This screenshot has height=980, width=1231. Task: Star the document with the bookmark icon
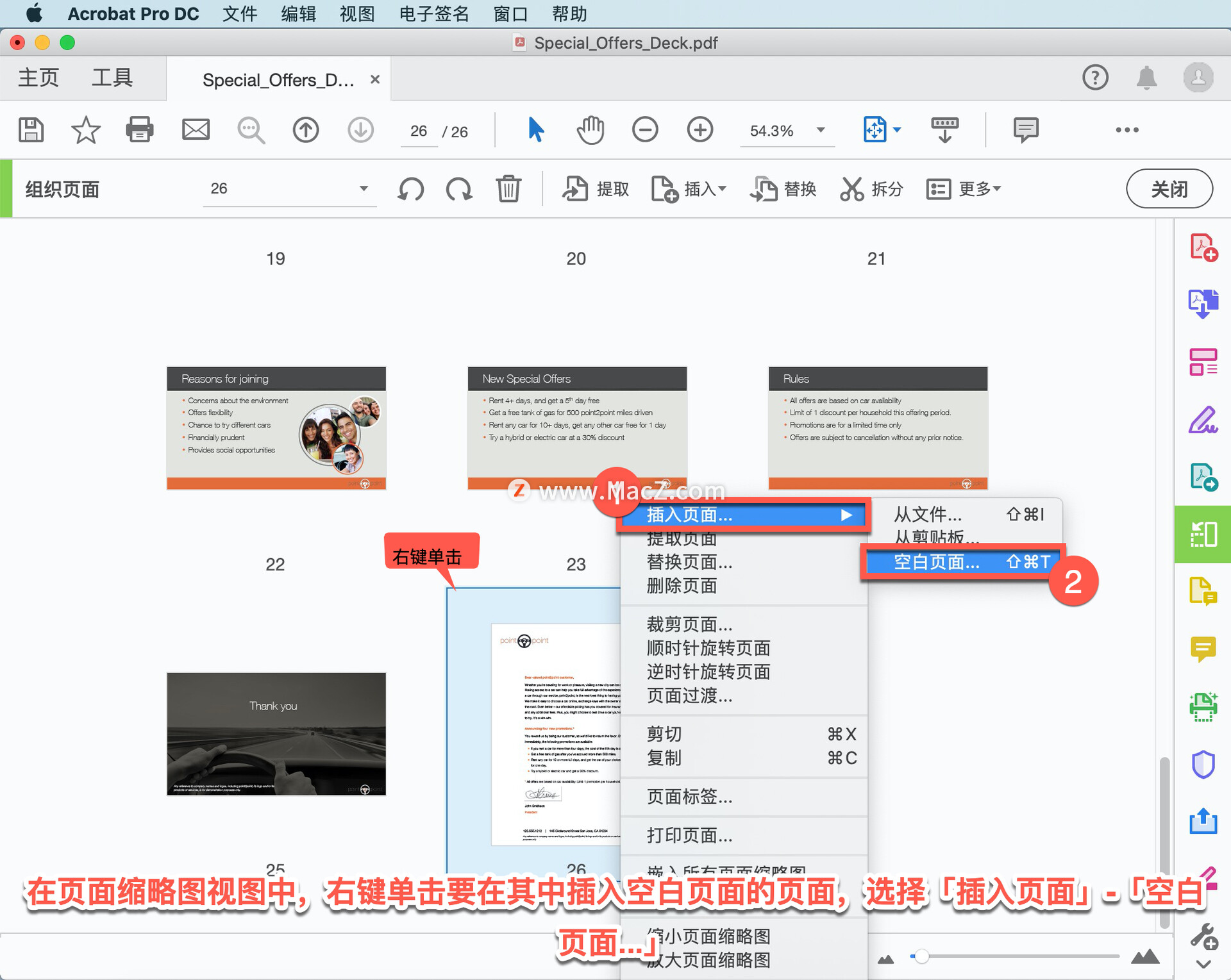click(85, 130)
